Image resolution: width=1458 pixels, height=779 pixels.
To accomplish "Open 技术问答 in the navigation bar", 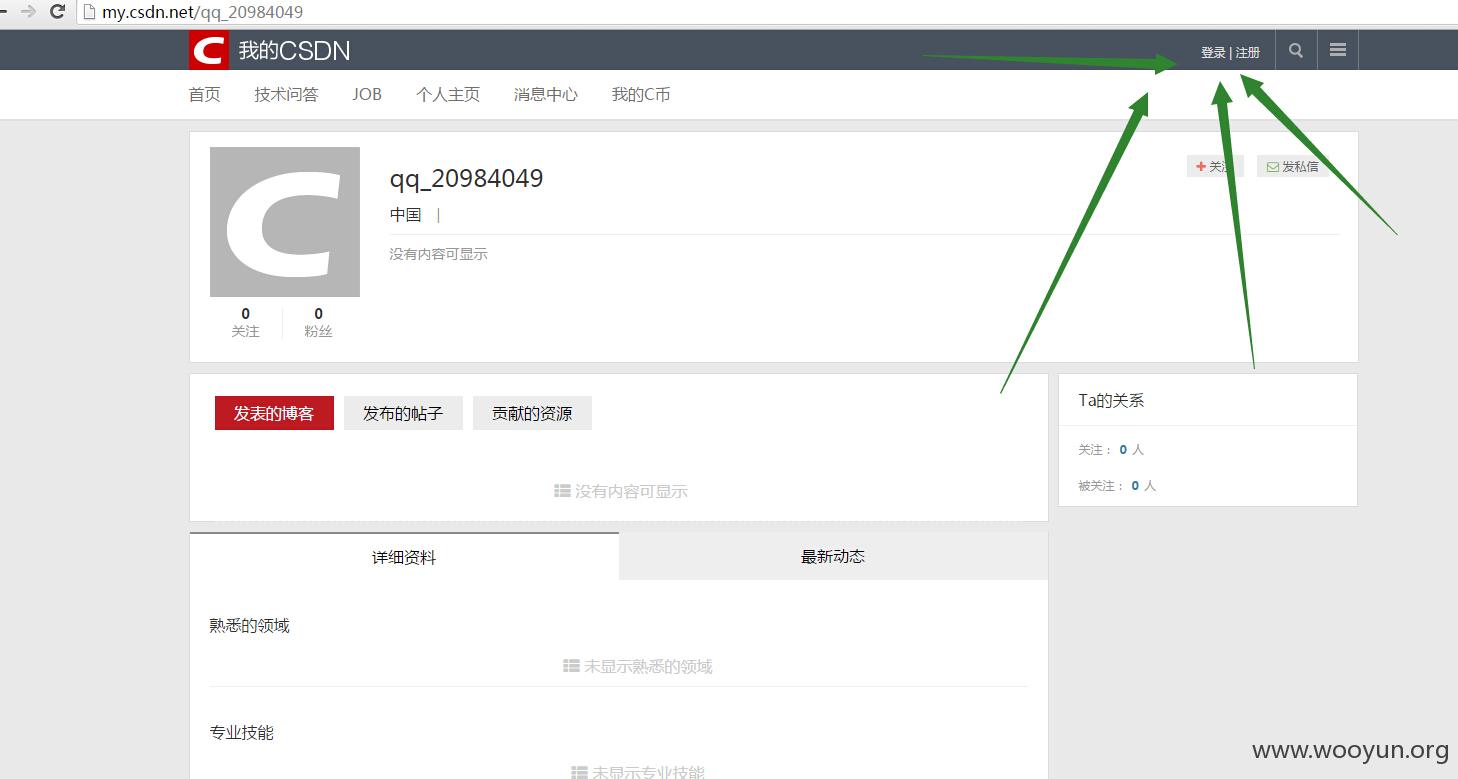I will point(286,95).
